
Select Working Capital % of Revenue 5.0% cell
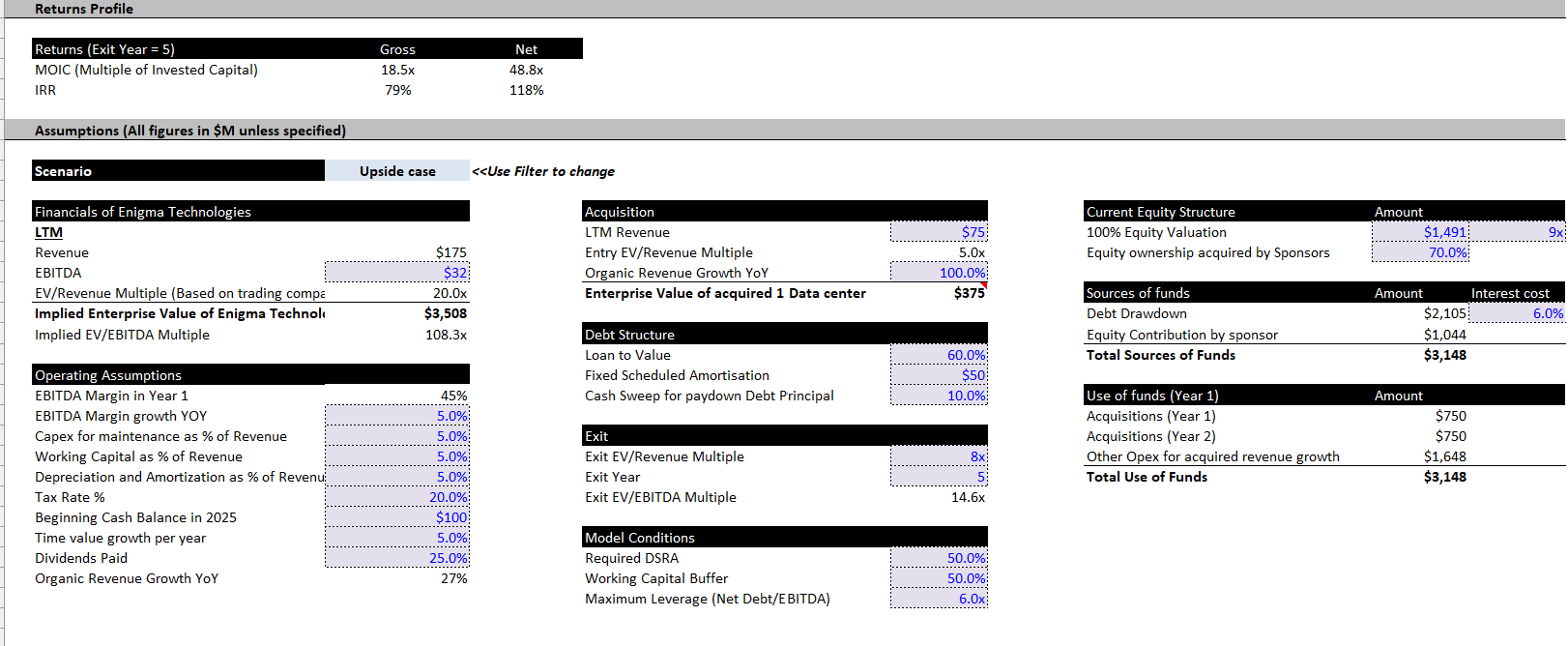pos(397,456)
